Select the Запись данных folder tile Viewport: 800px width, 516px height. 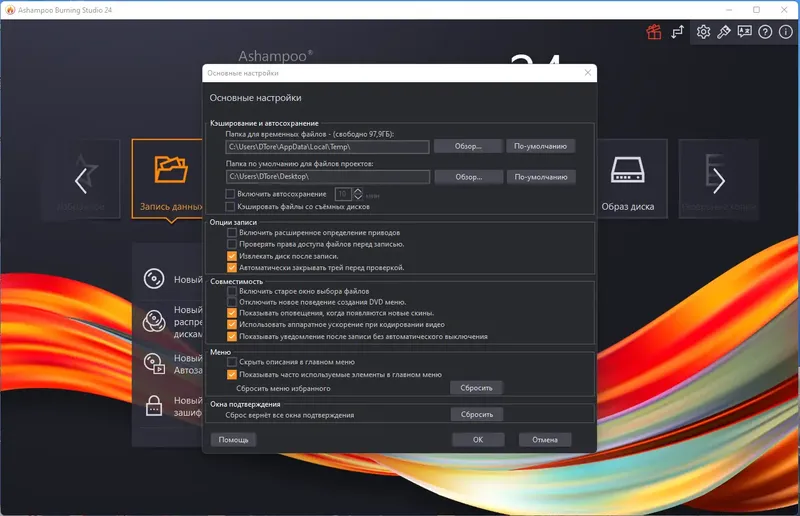coord(167,179)
